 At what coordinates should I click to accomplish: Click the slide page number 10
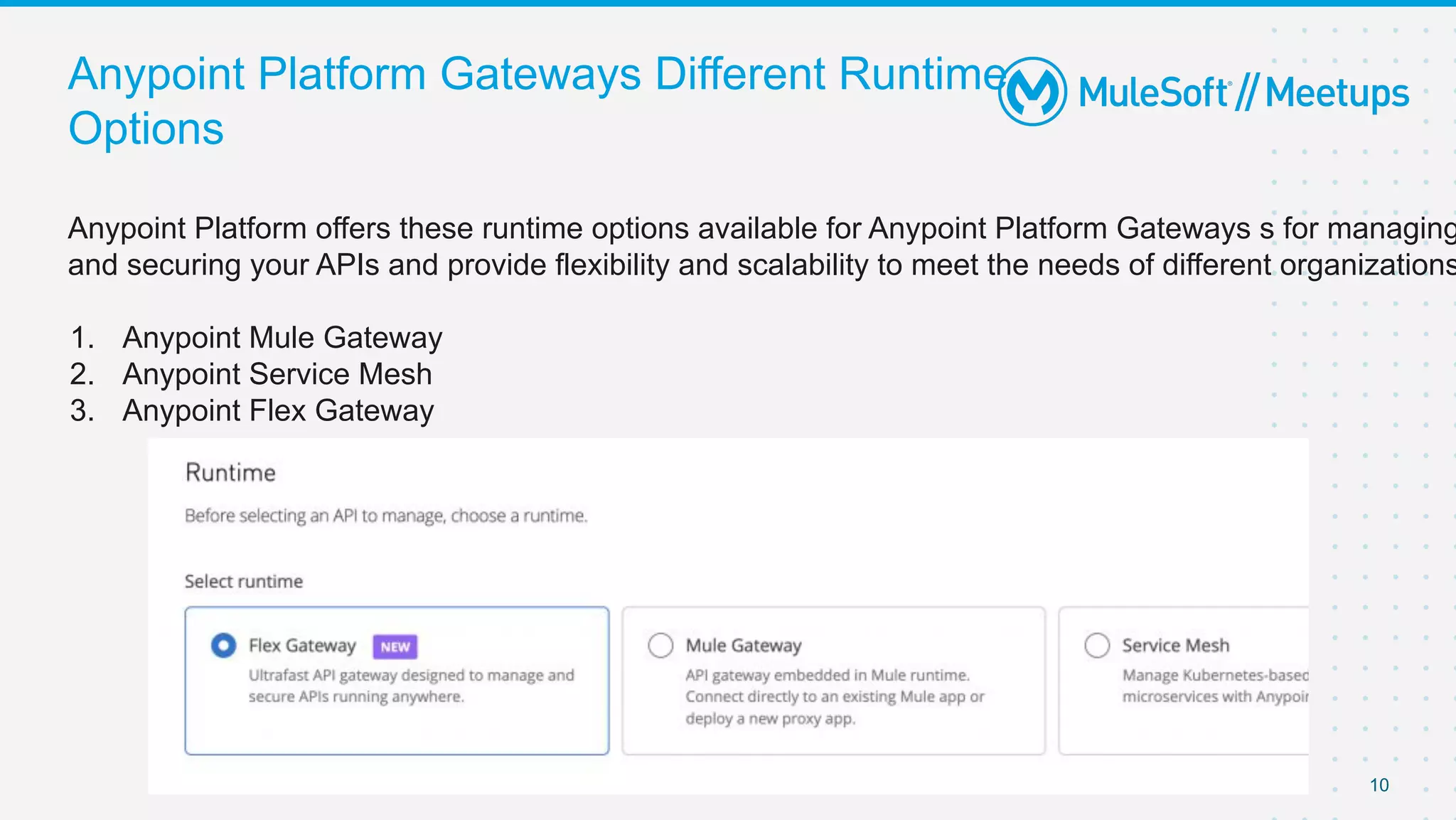(1379, 785)
